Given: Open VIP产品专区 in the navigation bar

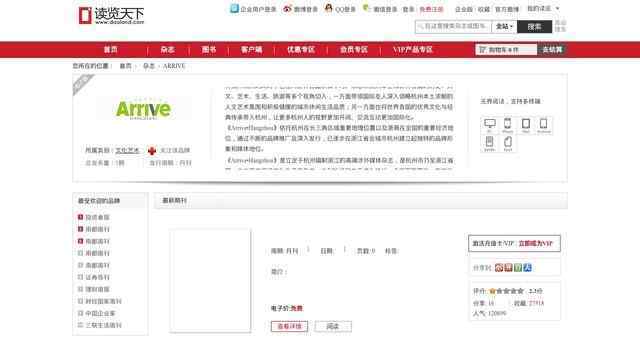Looking at the screenshot, I should pos(412,50).
